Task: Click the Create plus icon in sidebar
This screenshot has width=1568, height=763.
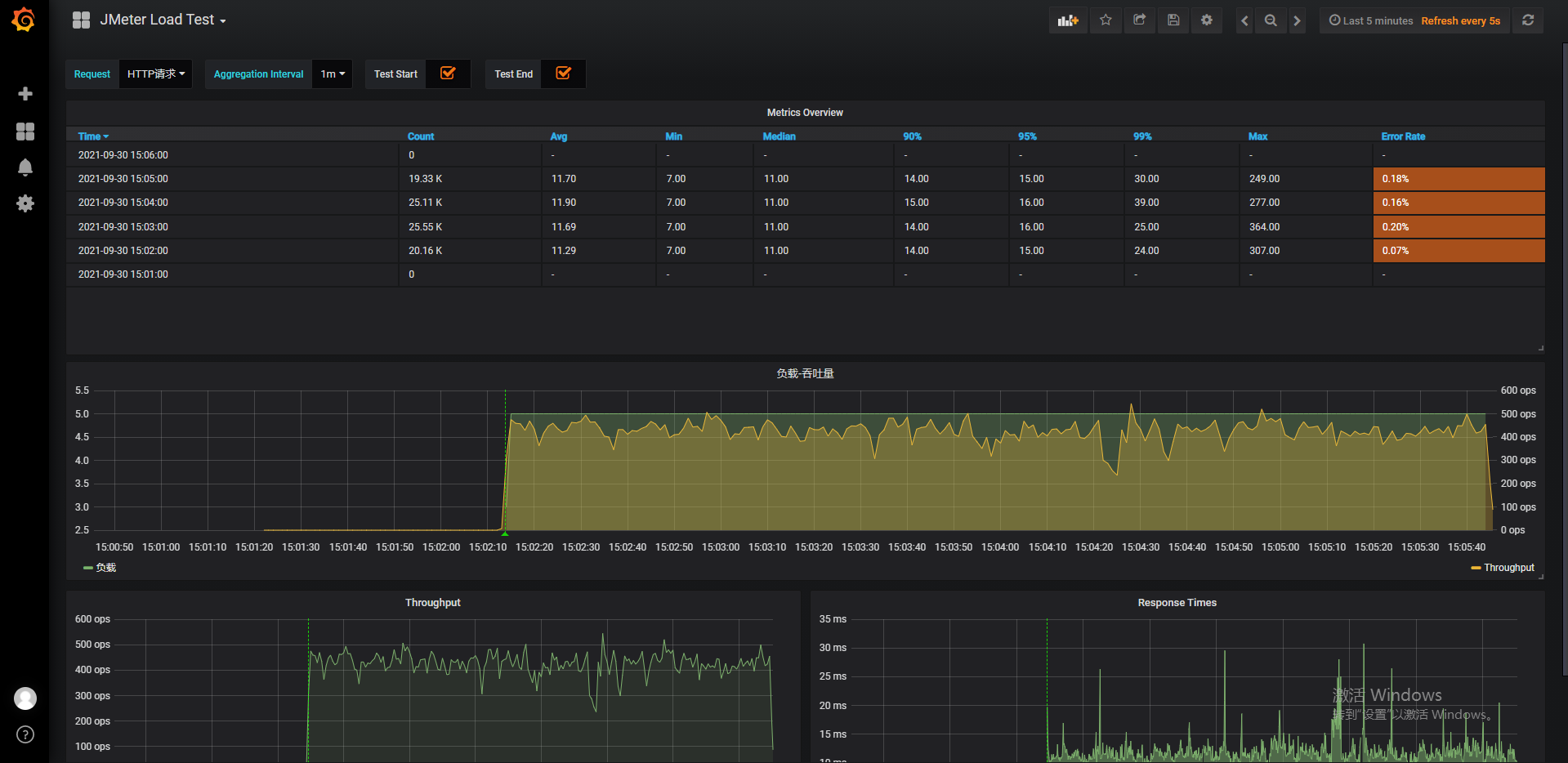Action: point(25,94)
